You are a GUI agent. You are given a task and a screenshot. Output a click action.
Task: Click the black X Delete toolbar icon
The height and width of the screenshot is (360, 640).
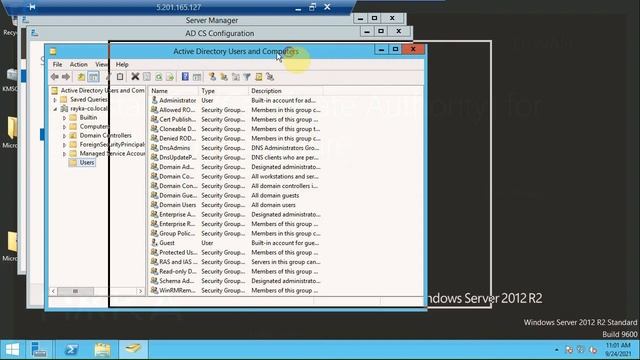click(135, 77)
